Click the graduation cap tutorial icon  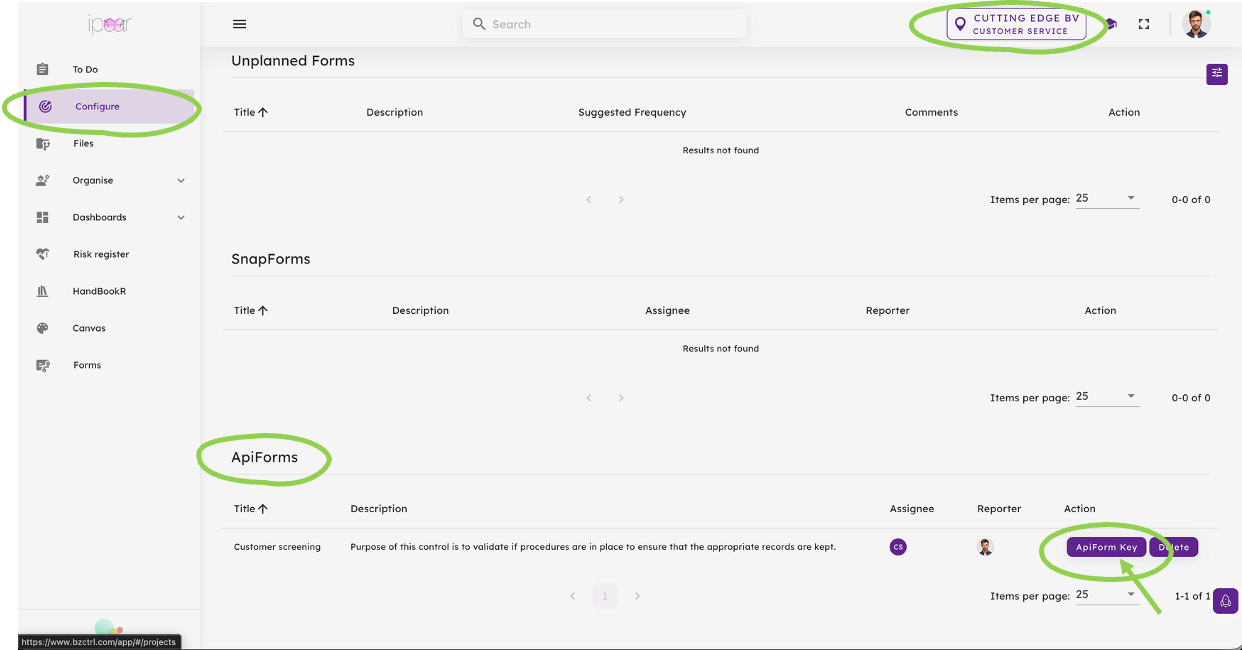coord(1111,24)
